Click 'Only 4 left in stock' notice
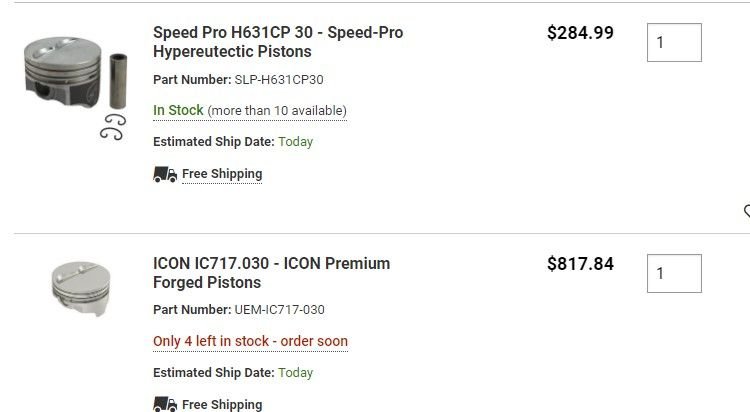Viewport: 750px width, 412px height. click(x=250, y=341)
